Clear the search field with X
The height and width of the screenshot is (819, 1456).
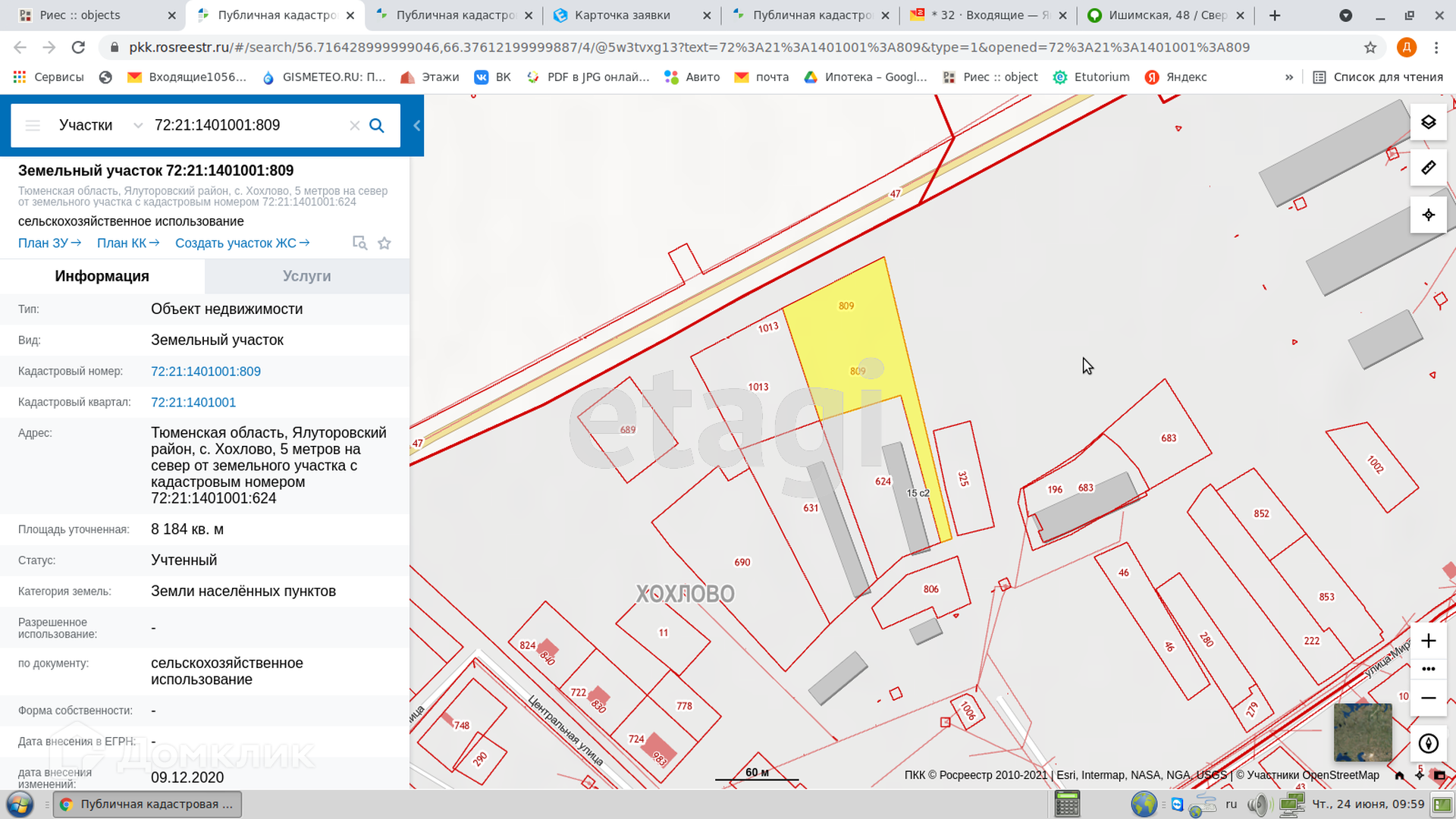coord(354,126)
